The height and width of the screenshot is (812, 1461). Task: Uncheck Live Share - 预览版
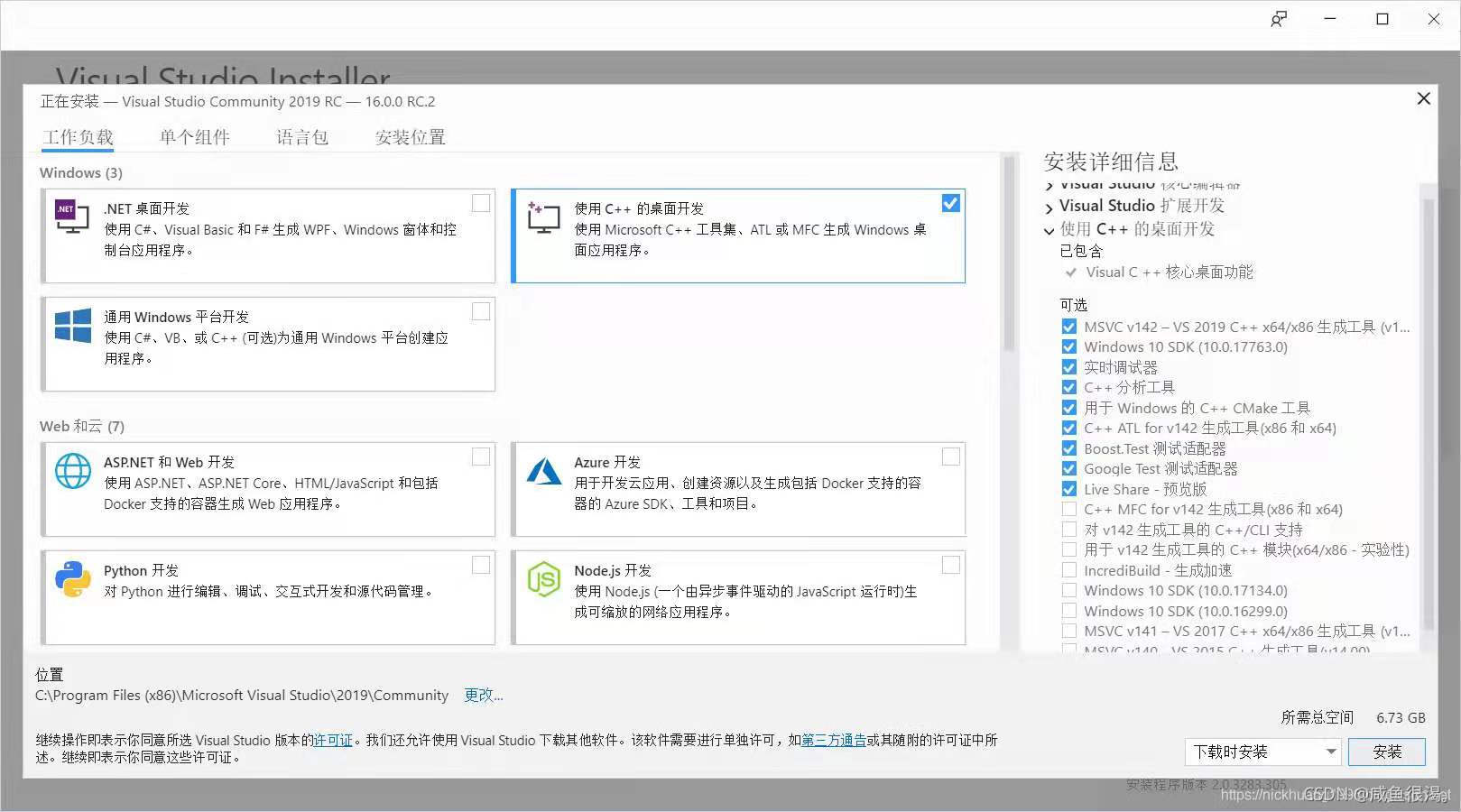pyautogui.click(x=1069, y=489)
